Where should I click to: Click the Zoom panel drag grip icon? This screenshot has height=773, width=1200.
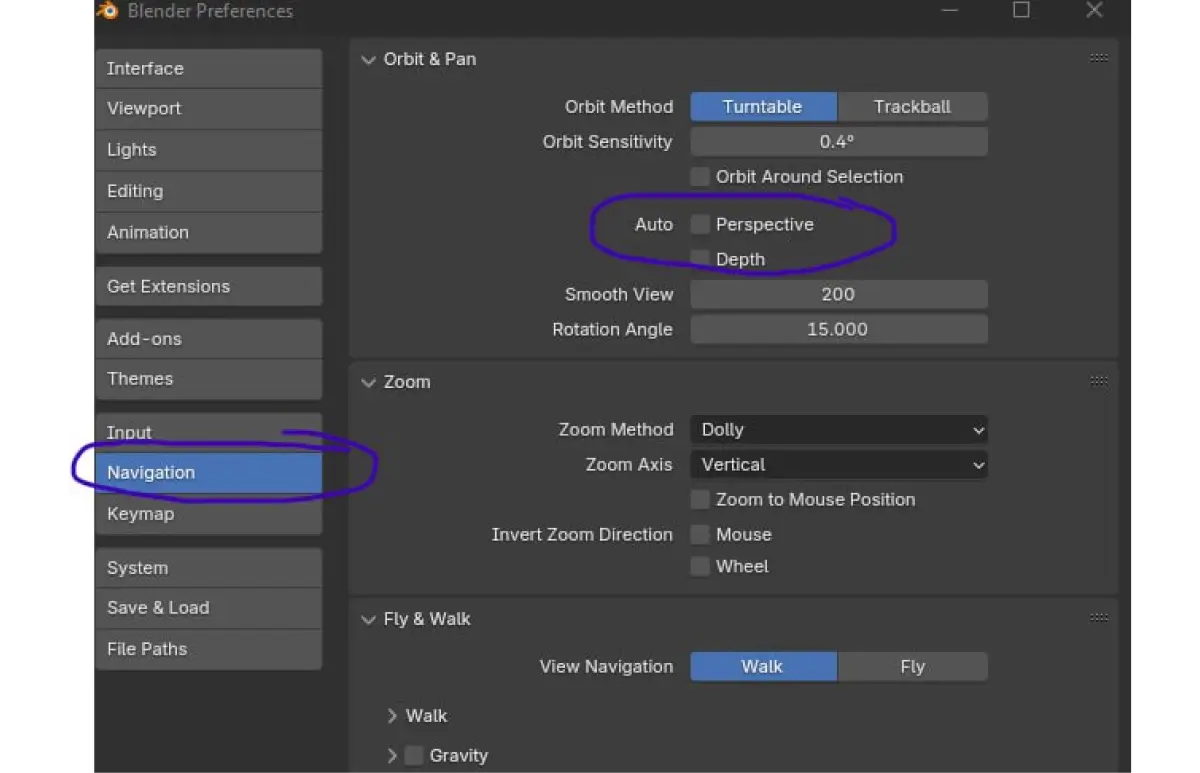1099,381
